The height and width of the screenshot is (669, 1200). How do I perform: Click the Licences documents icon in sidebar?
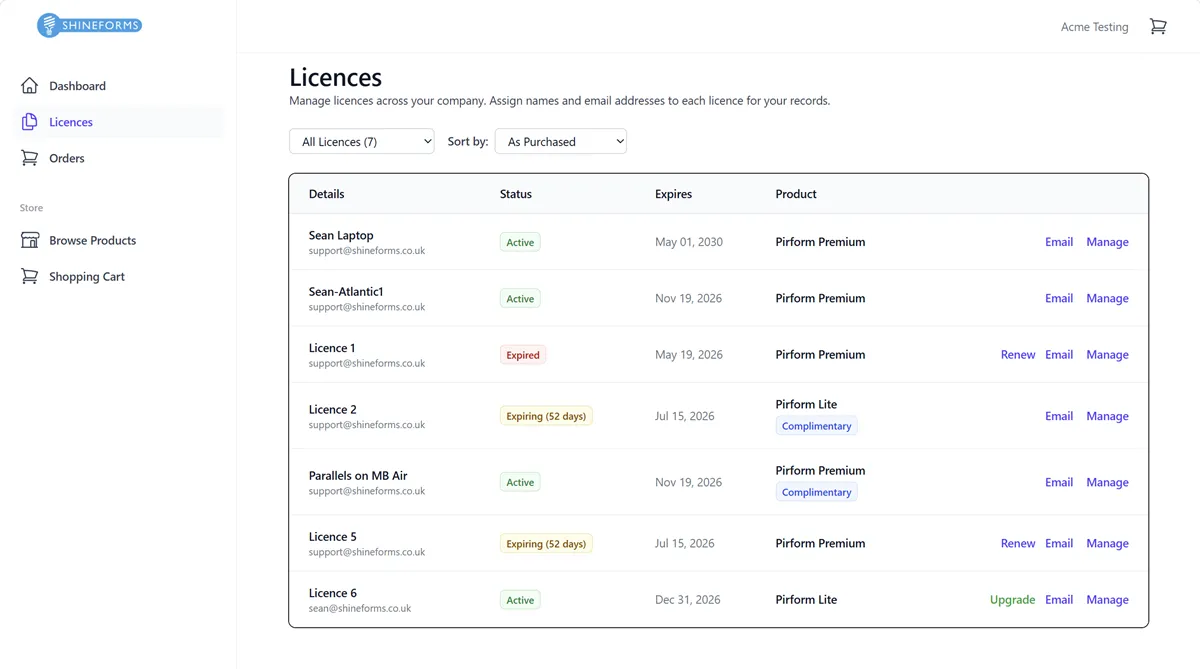click(x=30, y=122)
